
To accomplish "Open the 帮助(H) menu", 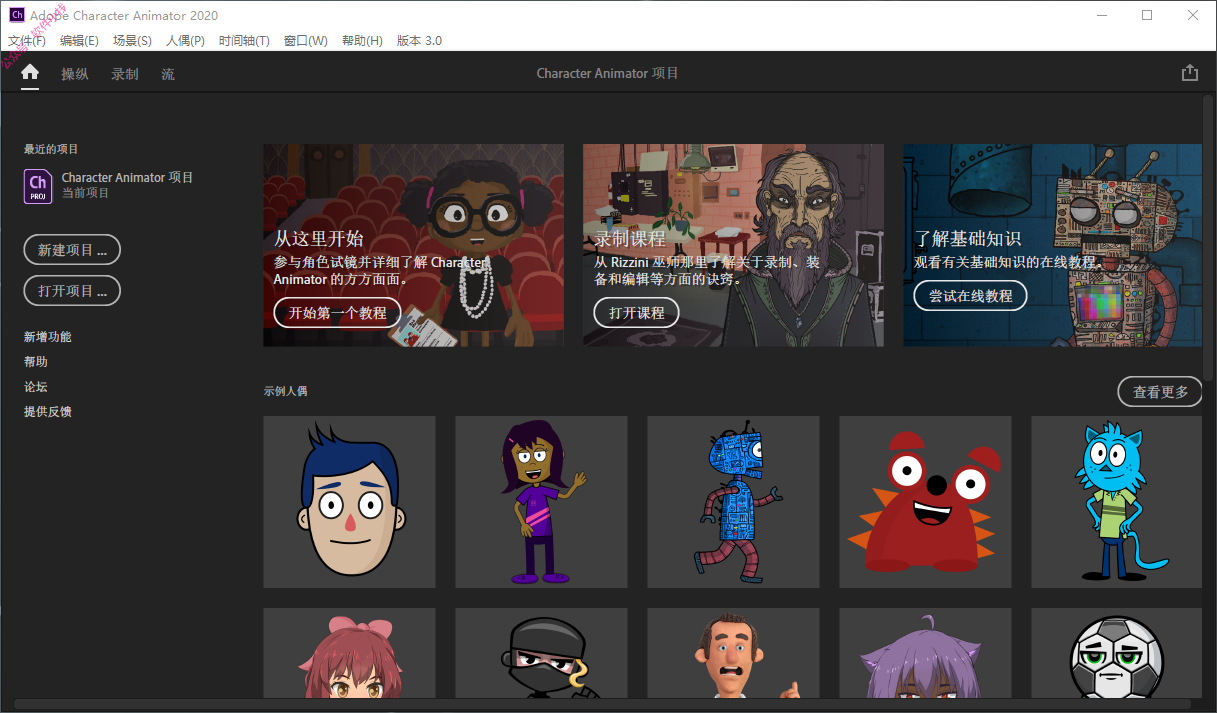I will coord(362,41).
